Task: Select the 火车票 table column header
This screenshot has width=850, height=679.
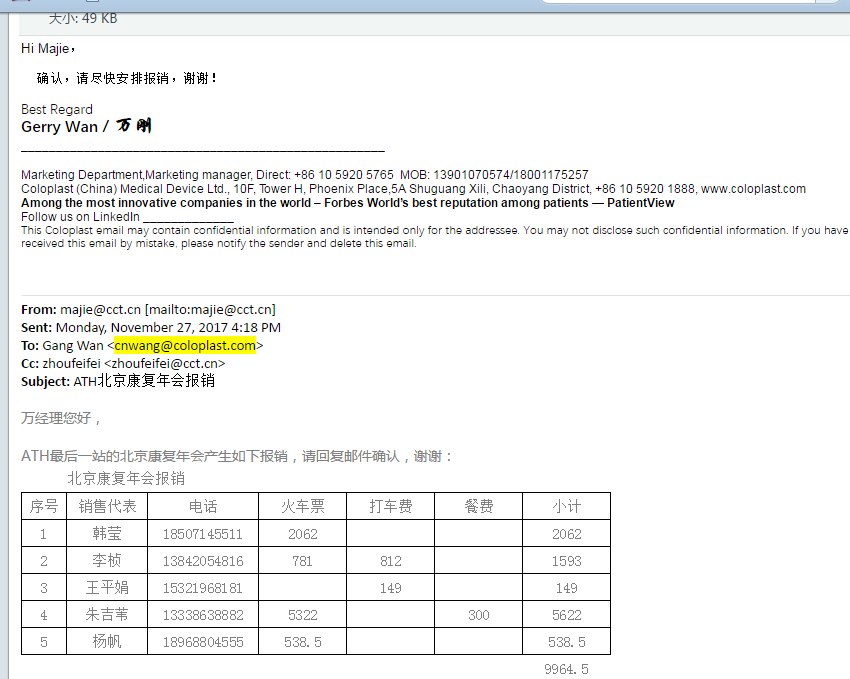Action: tap(302, 506)
